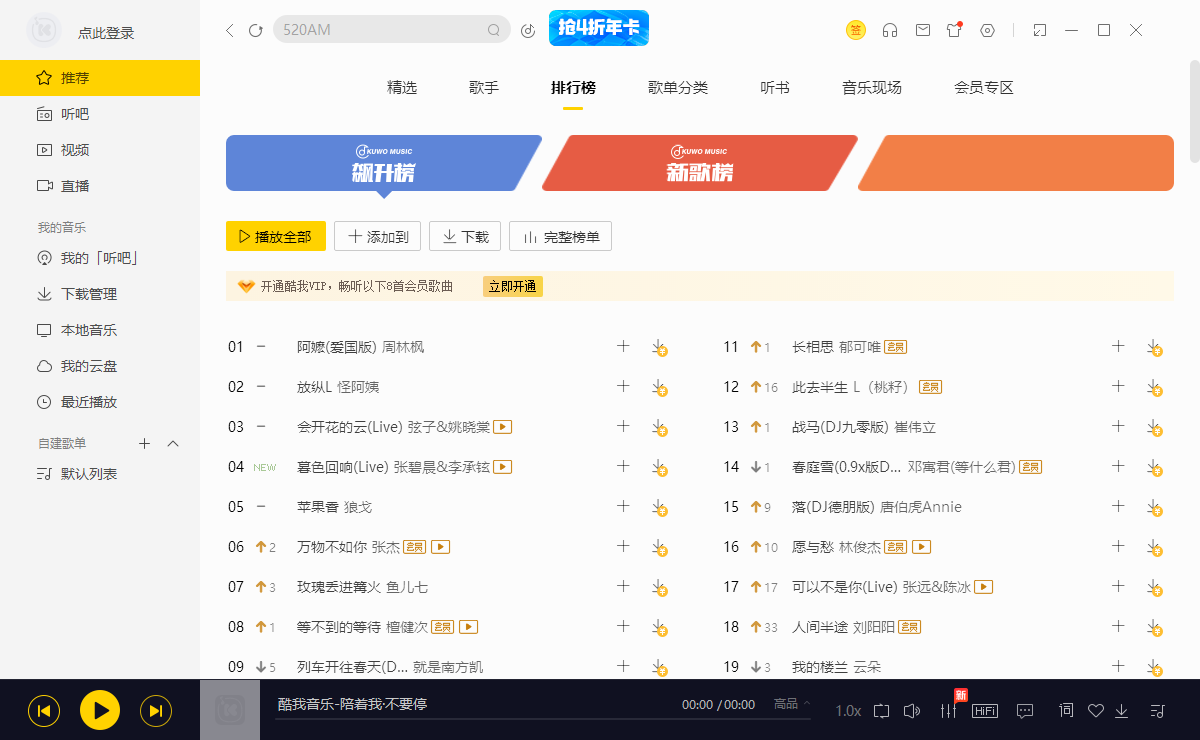The height and width of the screenshot is (740, 1200).
Task: Open the play queue list icon
Action: pyautogui.click(x=1157, y=711)
